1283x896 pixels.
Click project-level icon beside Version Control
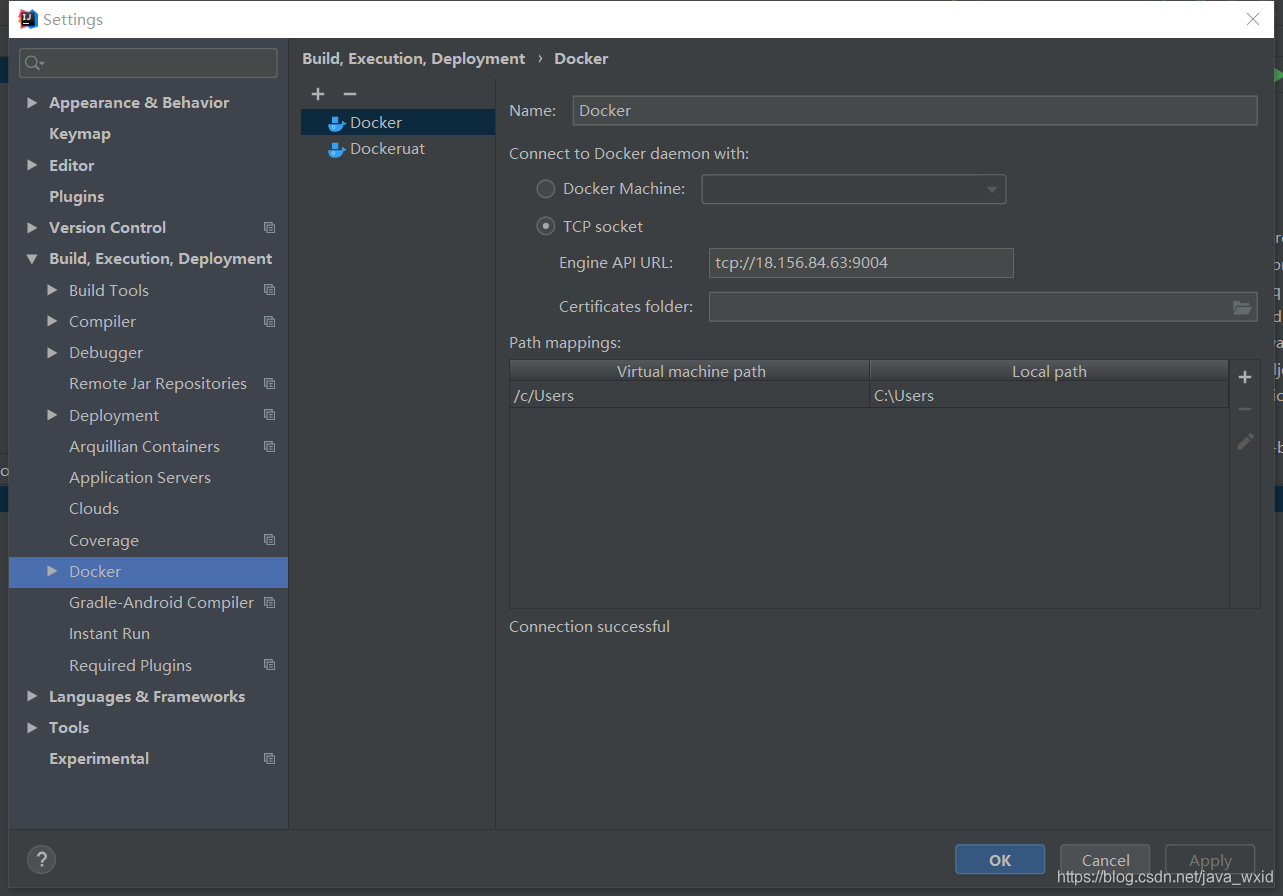(x=269, y=228)
